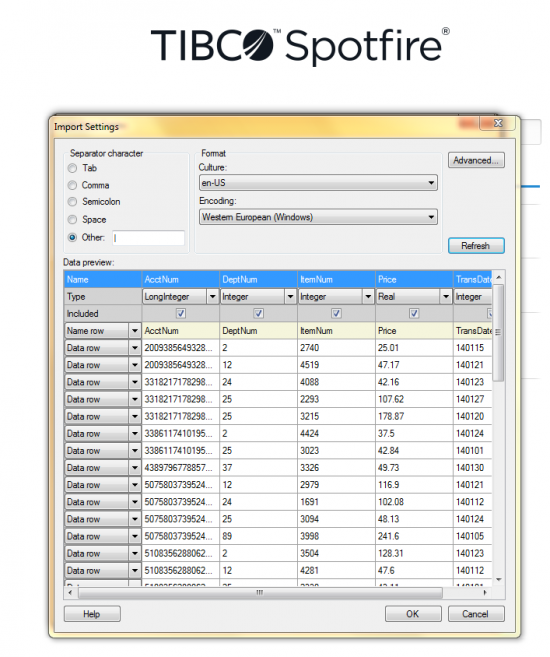
Task: Click the DeptNum column header
Action: (x=258, y=279)
